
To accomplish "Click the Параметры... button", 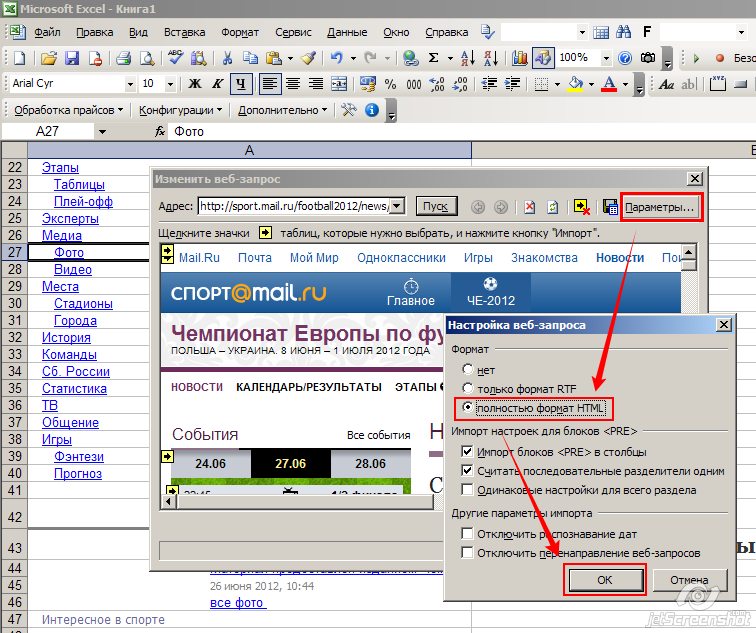I will [x=660, y=207].
